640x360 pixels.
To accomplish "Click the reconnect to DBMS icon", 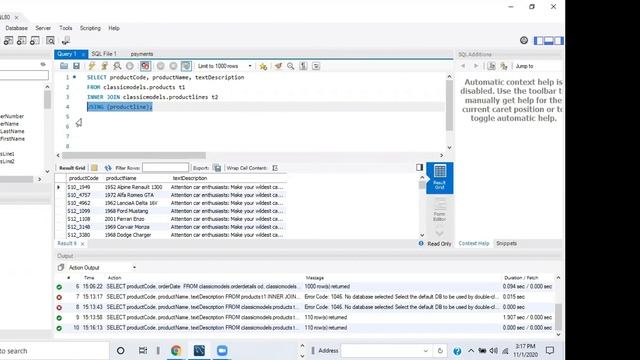I will click(x=66, y=40).
